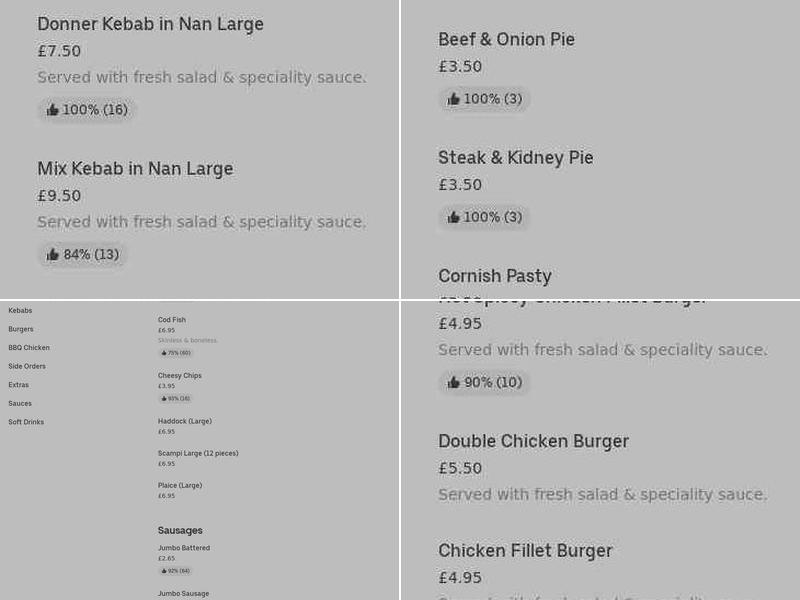Click the Extras category in the navigation
This screenshot has width=800, height=600.
coord(18,384)
